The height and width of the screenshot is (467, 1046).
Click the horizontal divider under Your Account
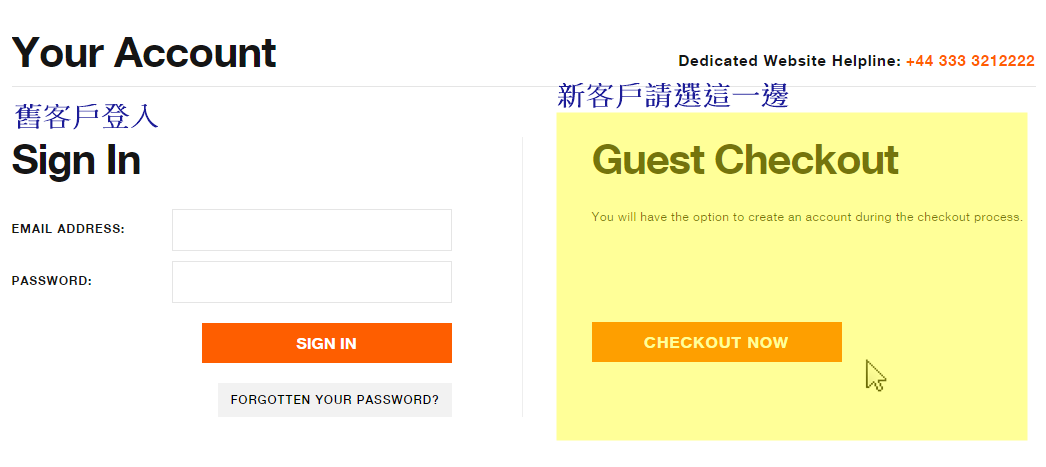(523, 87)
